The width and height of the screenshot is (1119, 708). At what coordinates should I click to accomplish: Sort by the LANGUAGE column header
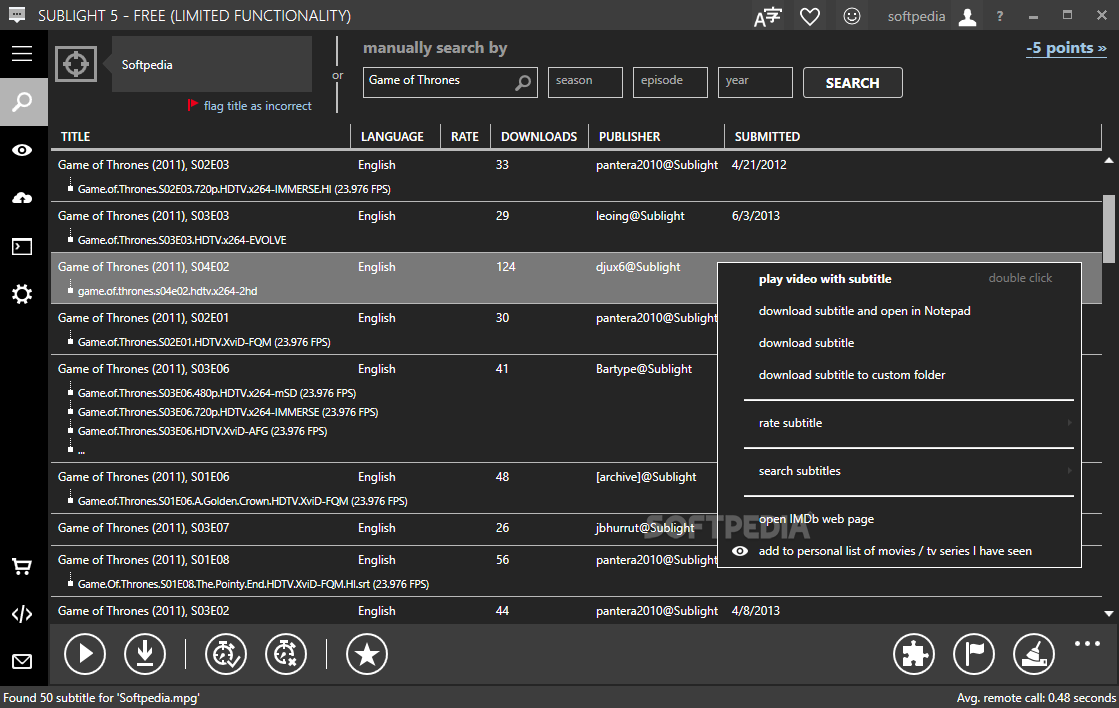[395, 136]
